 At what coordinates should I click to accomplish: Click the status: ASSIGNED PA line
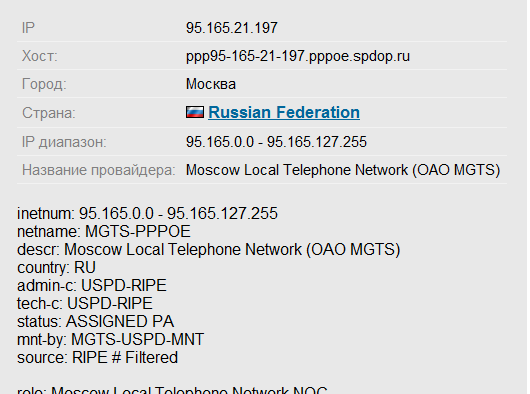click(x=95, y=321)
